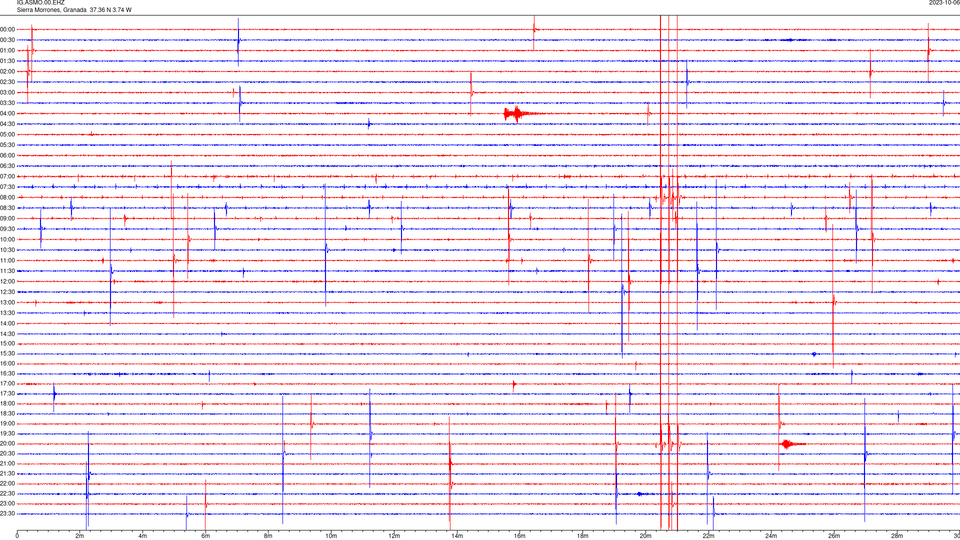The height and width of the screenshot is (540, 960).
Task: Select the 13:30 time row label
Action: click(7, 313)
